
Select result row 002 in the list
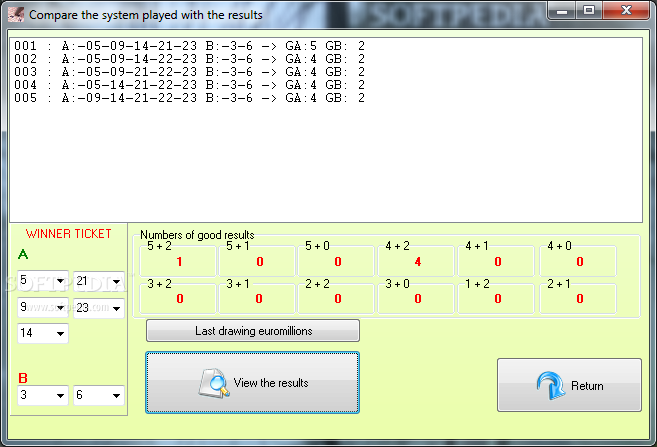tap(189, 59)
